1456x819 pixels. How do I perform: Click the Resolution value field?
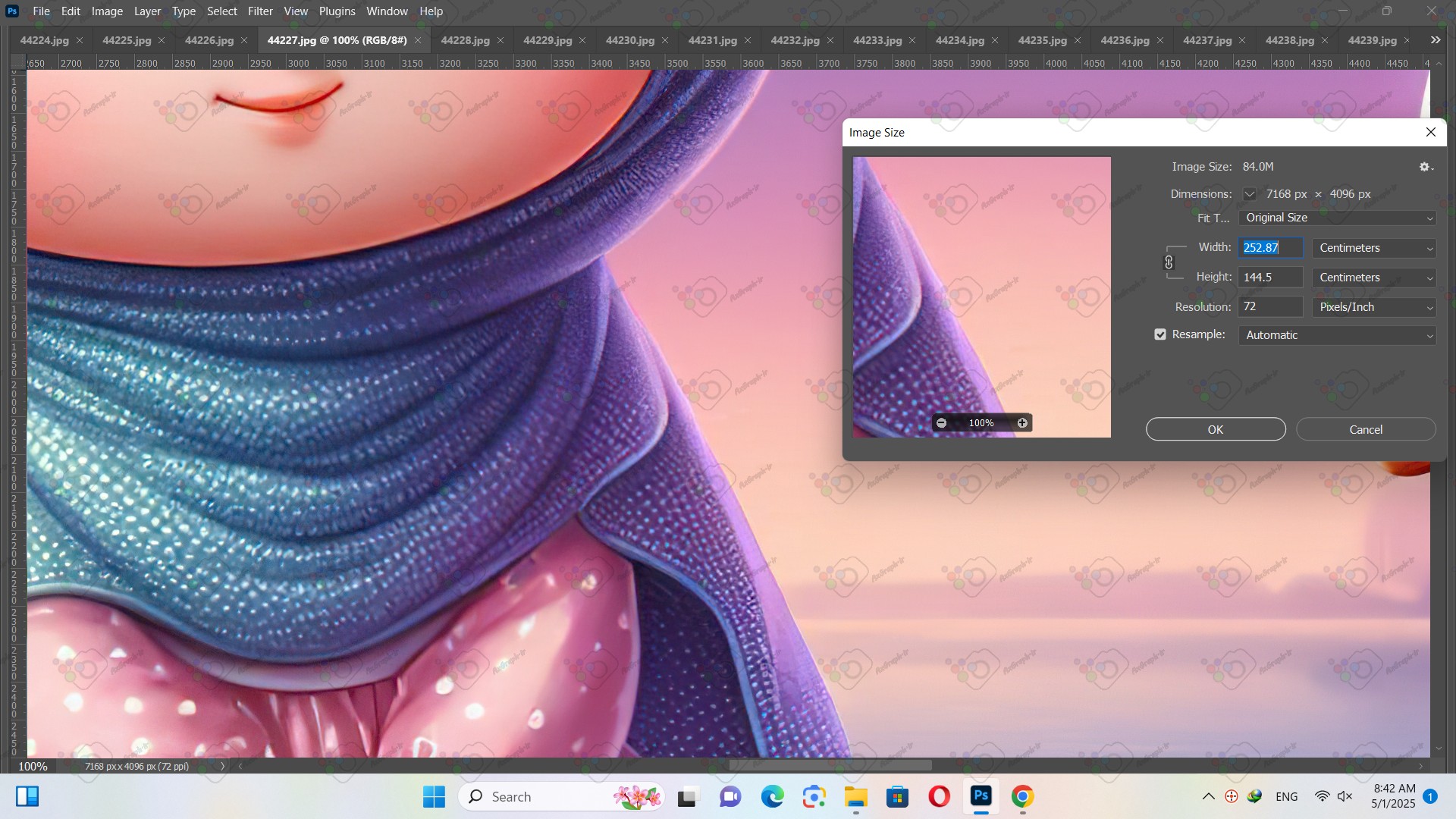click(x=1271, y=307)
